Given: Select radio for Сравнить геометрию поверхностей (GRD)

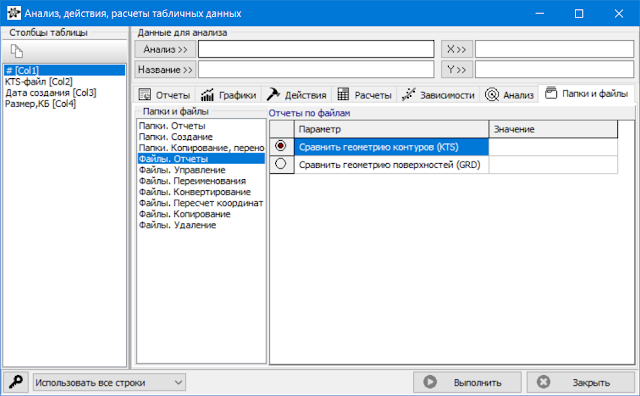Looking at the screenshot, I should [x=280, y=164].
